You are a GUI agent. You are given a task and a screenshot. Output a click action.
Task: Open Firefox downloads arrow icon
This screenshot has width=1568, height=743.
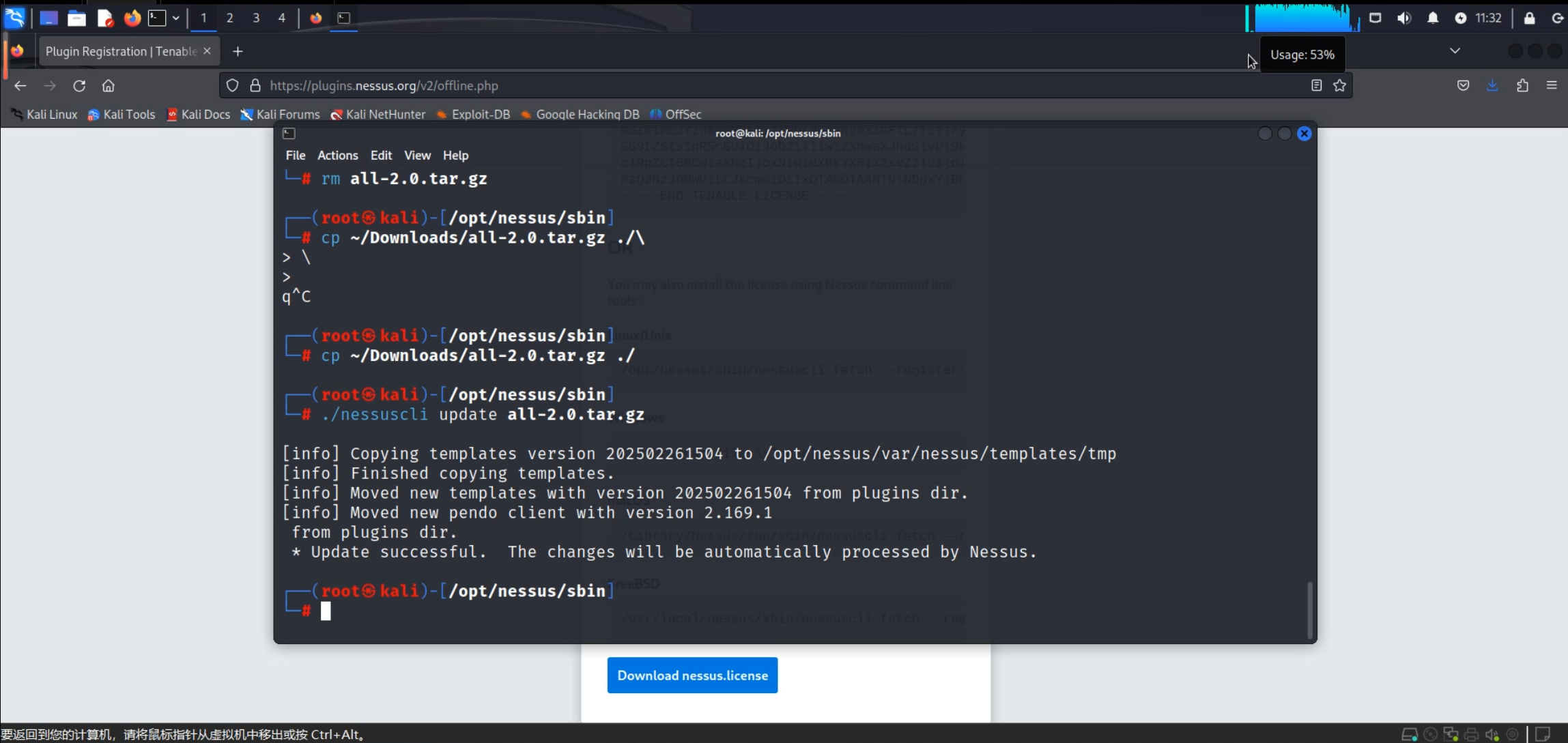(x=1492, y=85)
